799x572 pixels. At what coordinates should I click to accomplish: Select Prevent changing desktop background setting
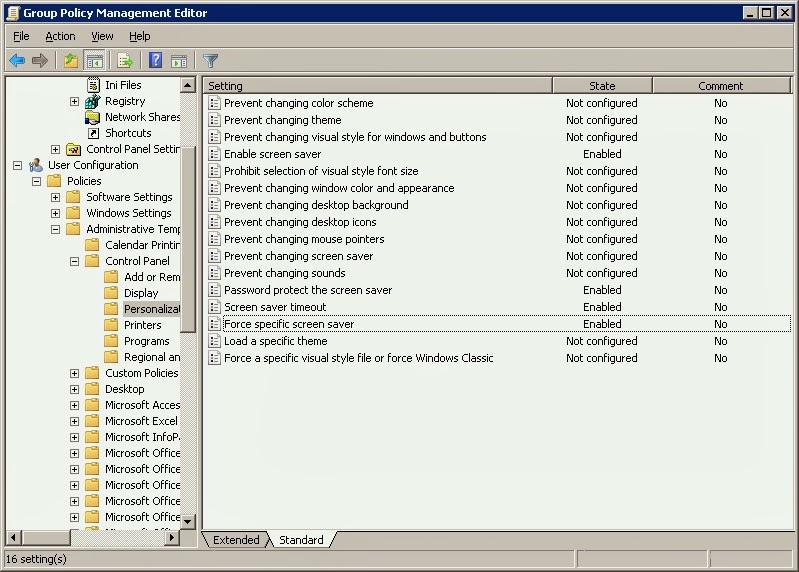316,205
